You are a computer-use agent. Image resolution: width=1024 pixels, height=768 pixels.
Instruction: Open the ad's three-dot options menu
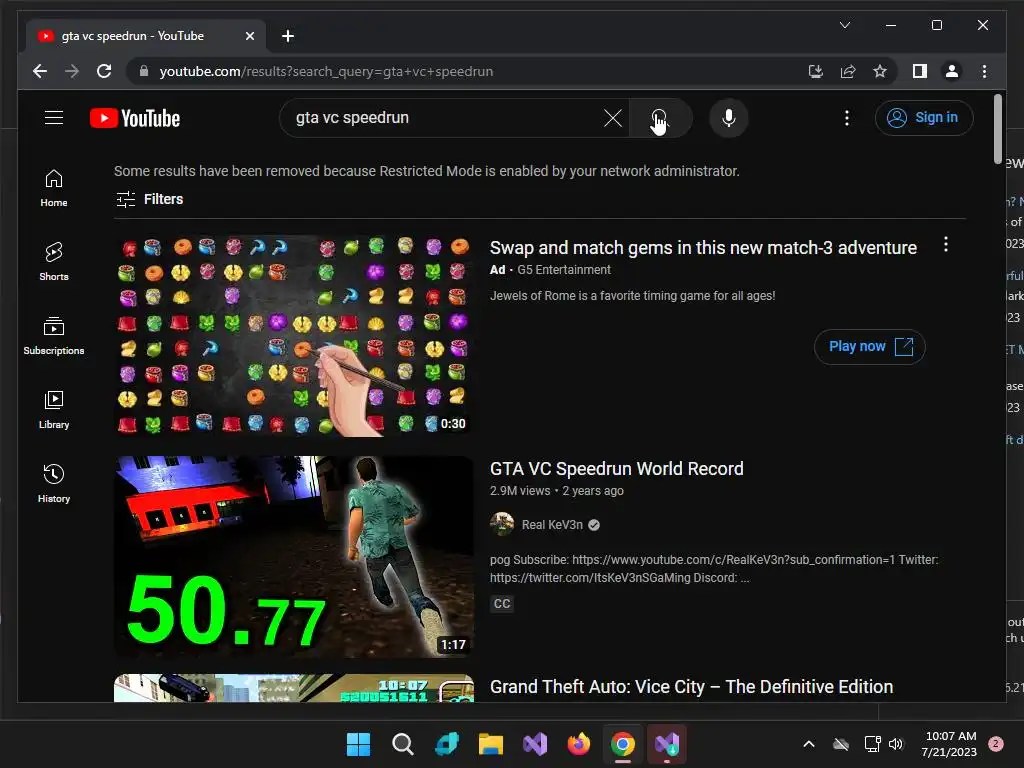pos(946,245)
